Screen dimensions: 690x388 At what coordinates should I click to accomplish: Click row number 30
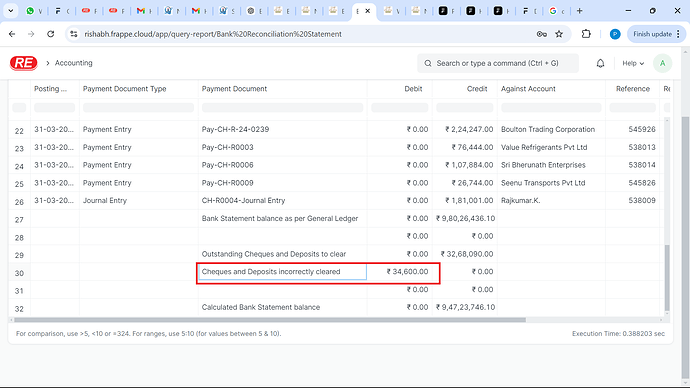tap(19, 273)
